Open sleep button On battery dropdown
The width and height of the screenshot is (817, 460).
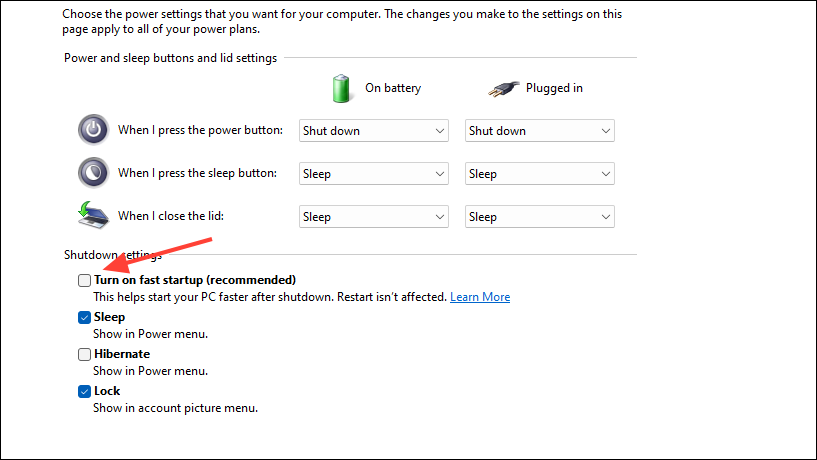[374, 173]
